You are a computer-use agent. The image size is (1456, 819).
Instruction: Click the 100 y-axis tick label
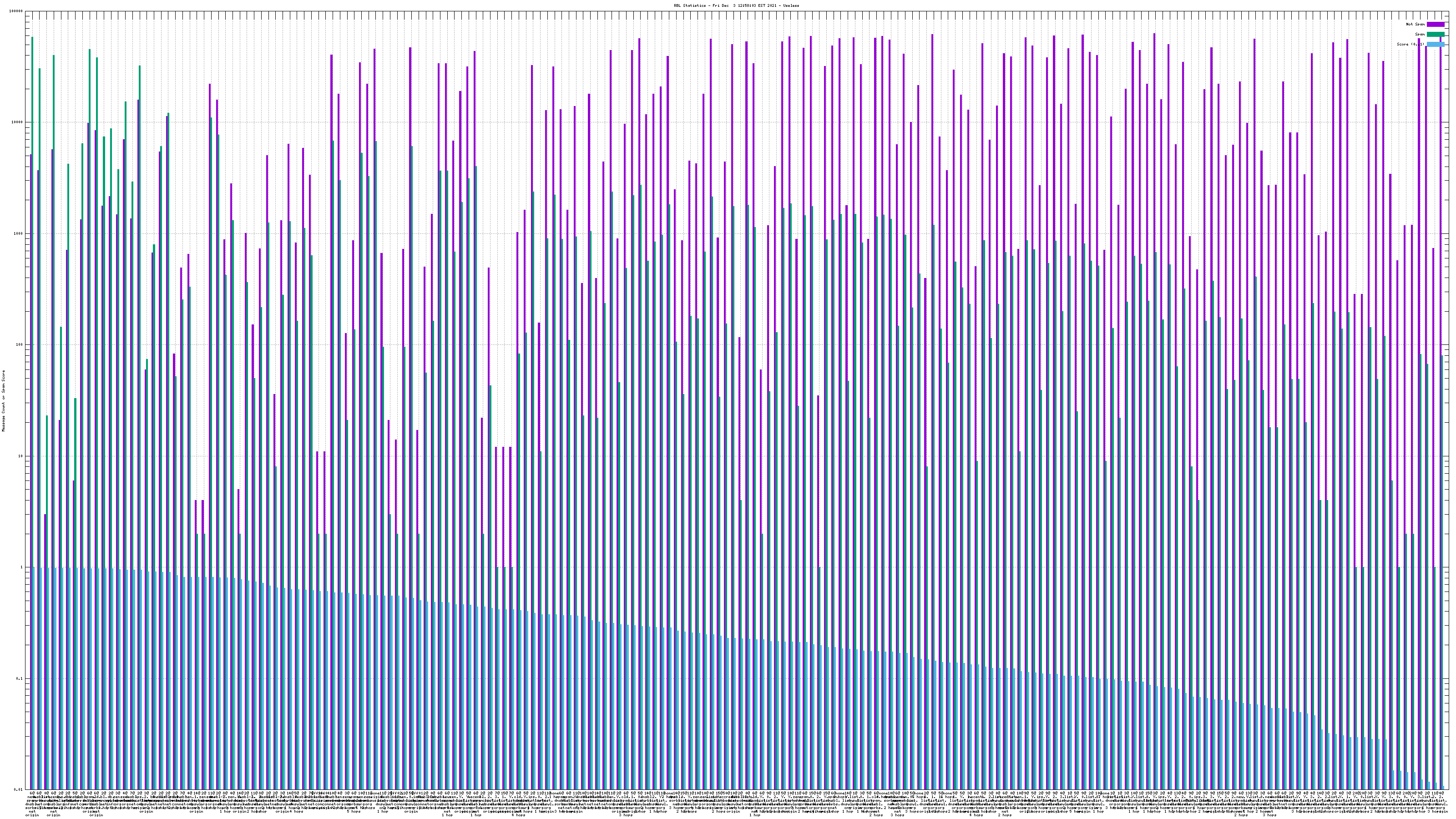tap(20, 345)
